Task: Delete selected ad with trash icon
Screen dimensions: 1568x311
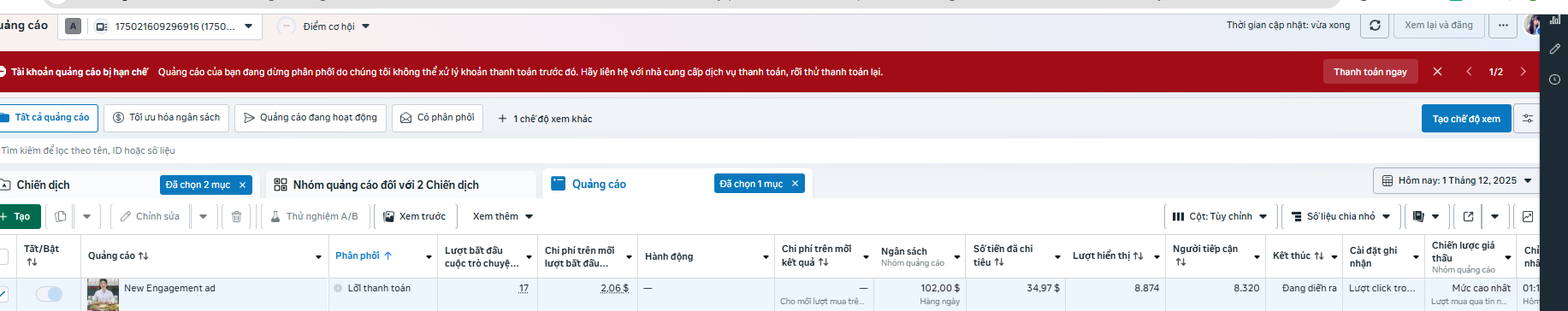Action: 237,216
